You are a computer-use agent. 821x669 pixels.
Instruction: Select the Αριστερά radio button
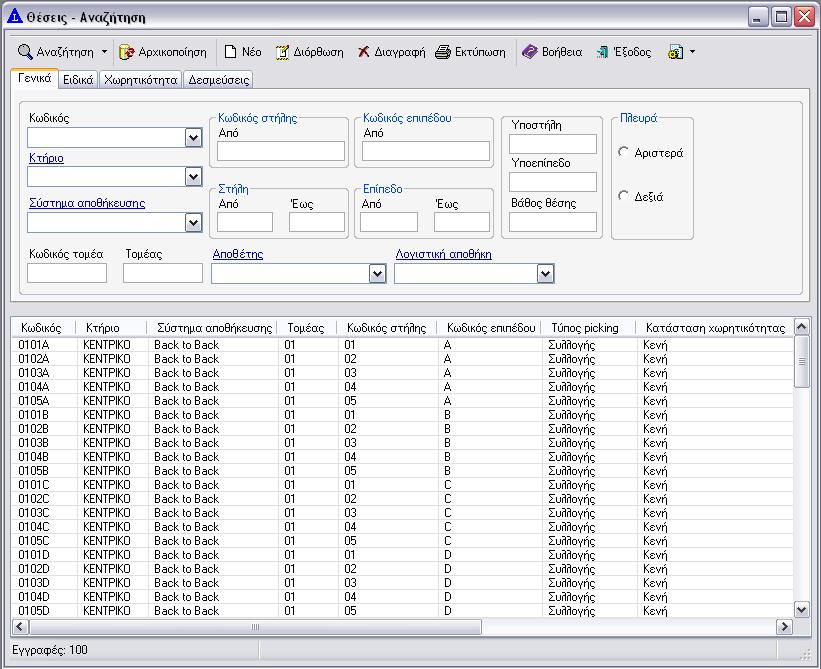[623, 152]
